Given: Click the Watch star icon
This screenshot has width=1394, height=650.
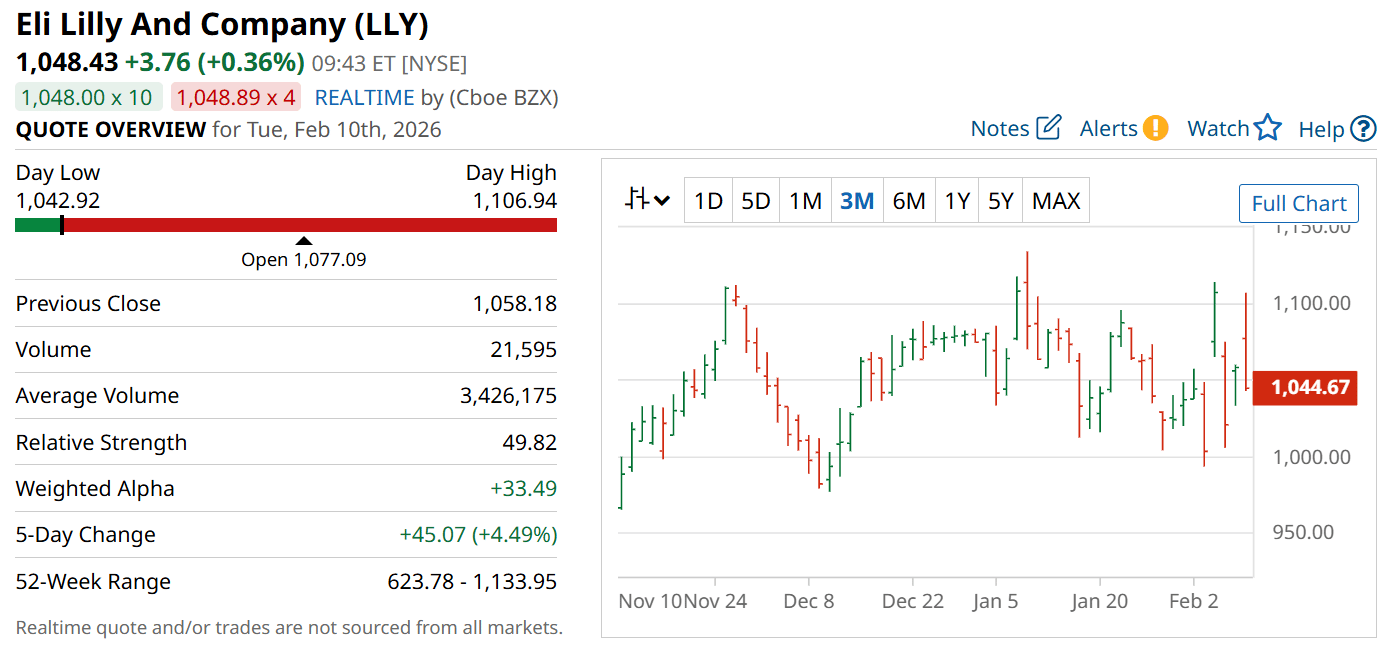Looking at the screenshot, I should [1267, 128].
